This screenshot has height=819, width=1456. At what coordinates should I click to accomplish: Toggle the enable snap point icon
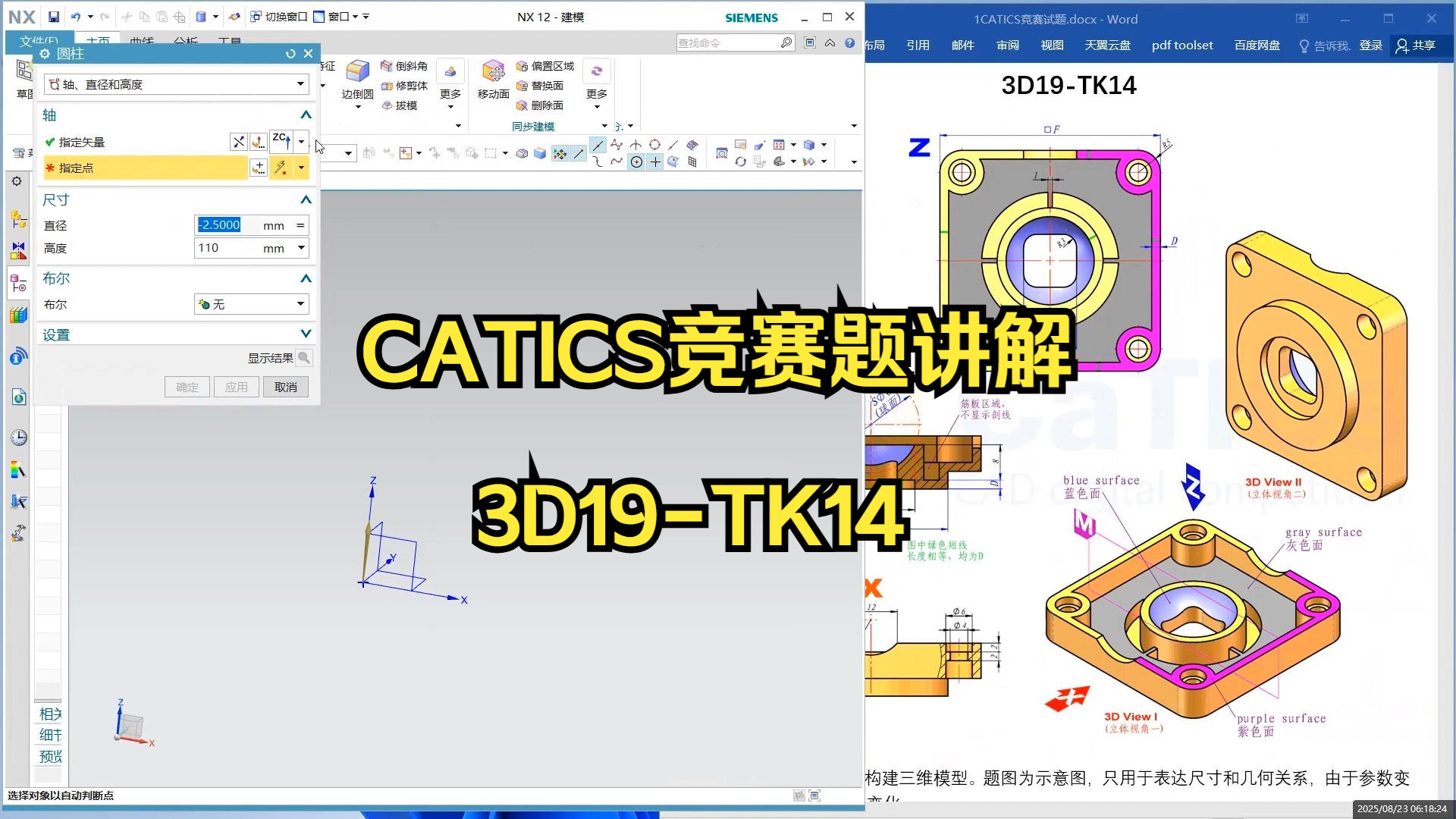coord(560,154)
